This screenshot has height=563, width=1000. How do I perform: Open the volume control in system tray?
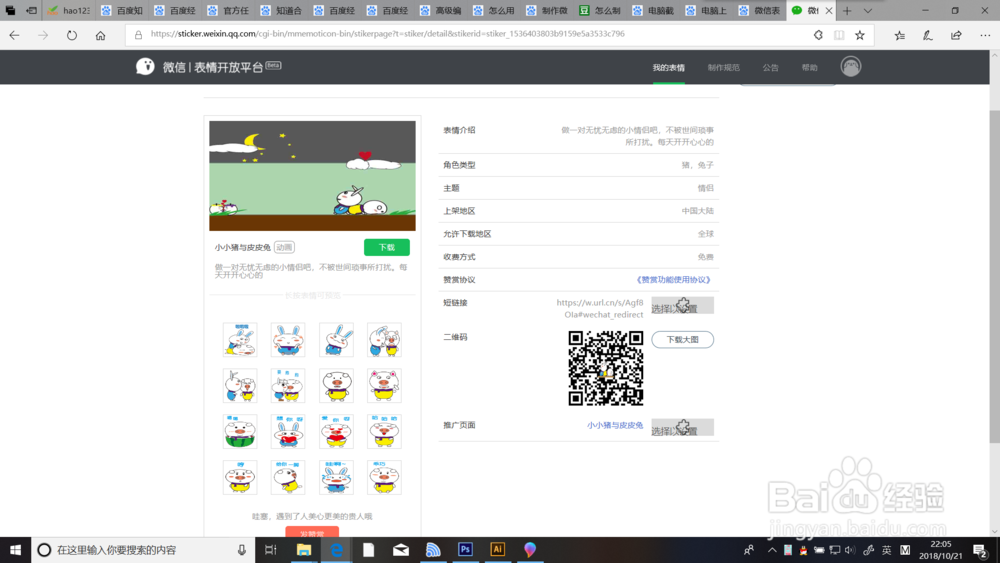coord(850,550)
